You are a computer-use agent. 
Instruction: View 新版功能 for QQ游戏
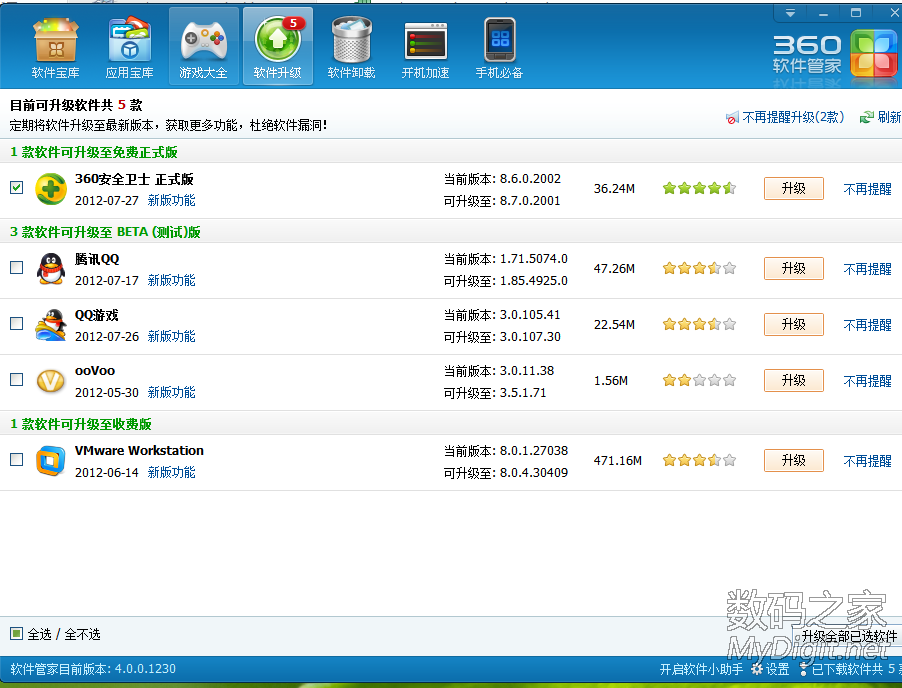(171, 337)
